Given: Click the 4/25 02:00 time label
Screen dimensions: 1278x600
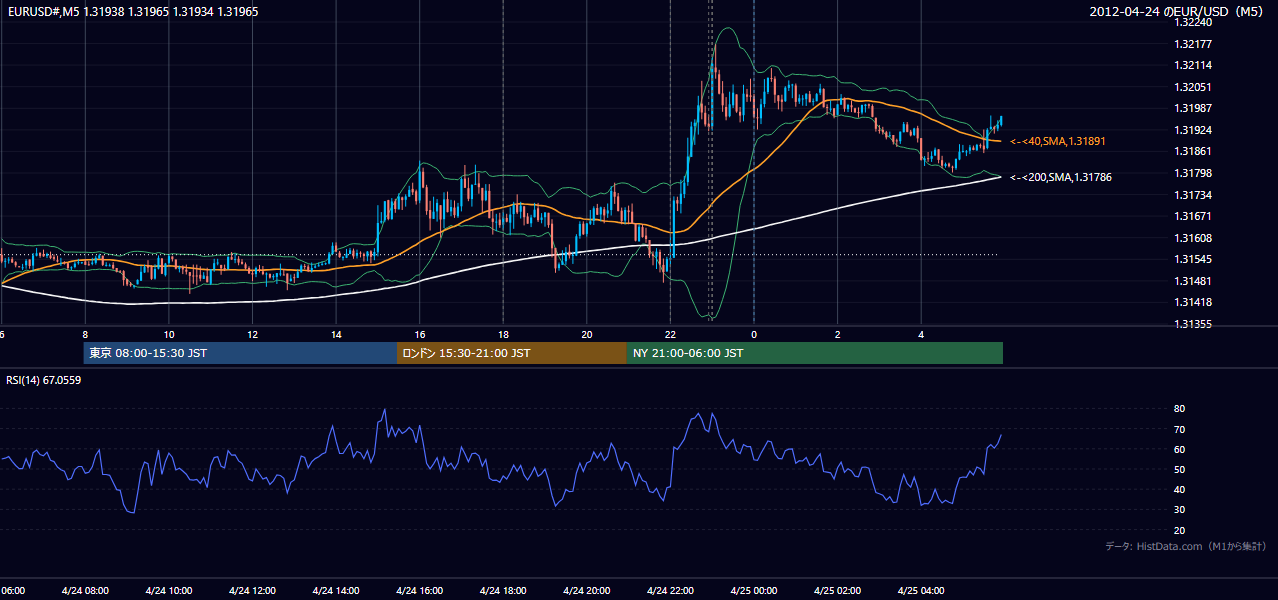Looking at the screenshot, I should click(x=837, y=590).
